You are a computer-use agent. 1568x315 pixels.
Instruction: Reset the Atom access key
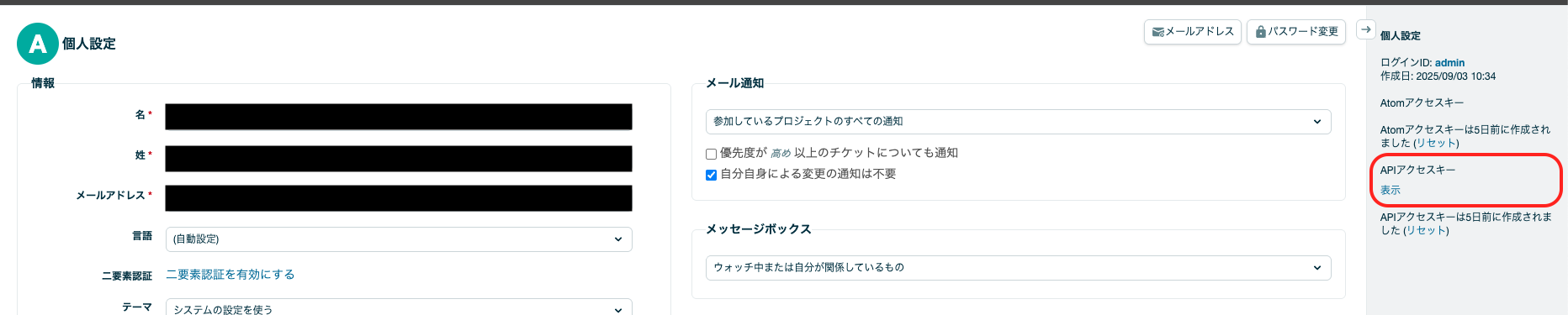(1436, 144)
